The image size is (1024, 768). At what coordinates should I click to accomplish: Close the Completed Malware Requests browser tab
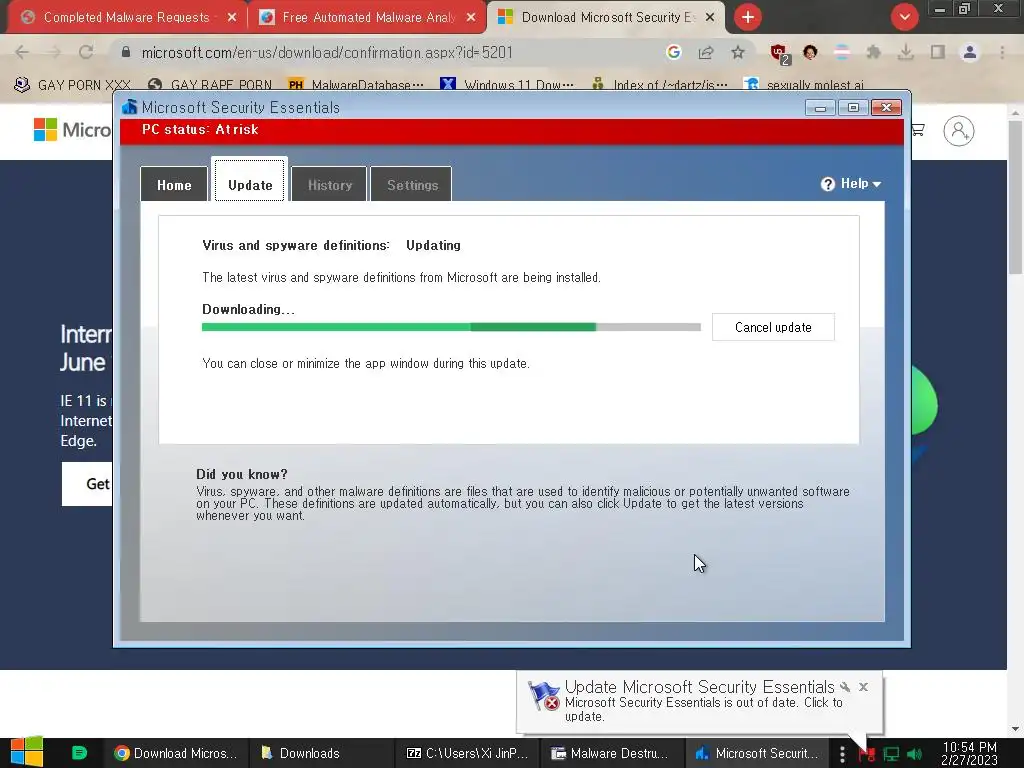(x=232, y=18)
